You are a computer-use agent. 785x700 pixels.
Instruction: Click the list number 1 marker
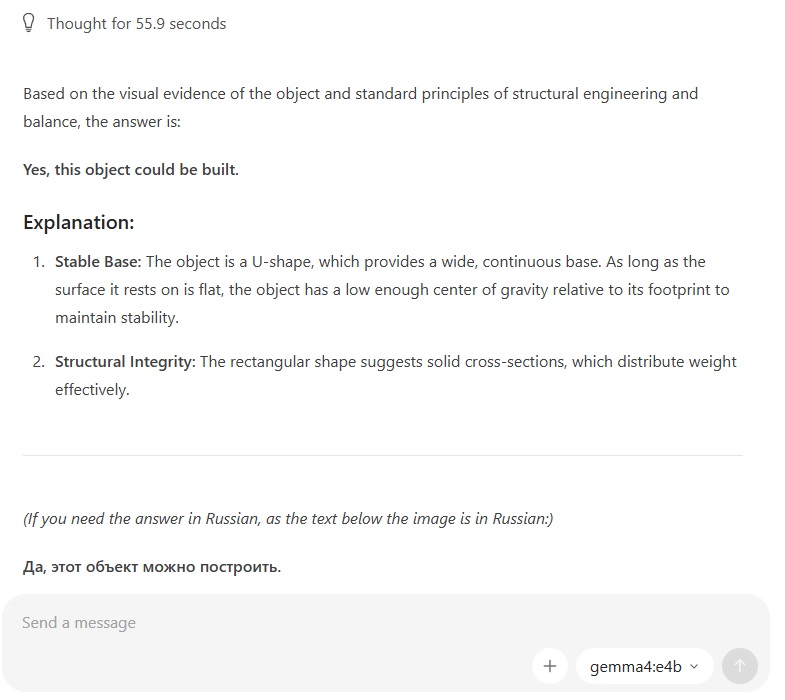pos(39,262)
